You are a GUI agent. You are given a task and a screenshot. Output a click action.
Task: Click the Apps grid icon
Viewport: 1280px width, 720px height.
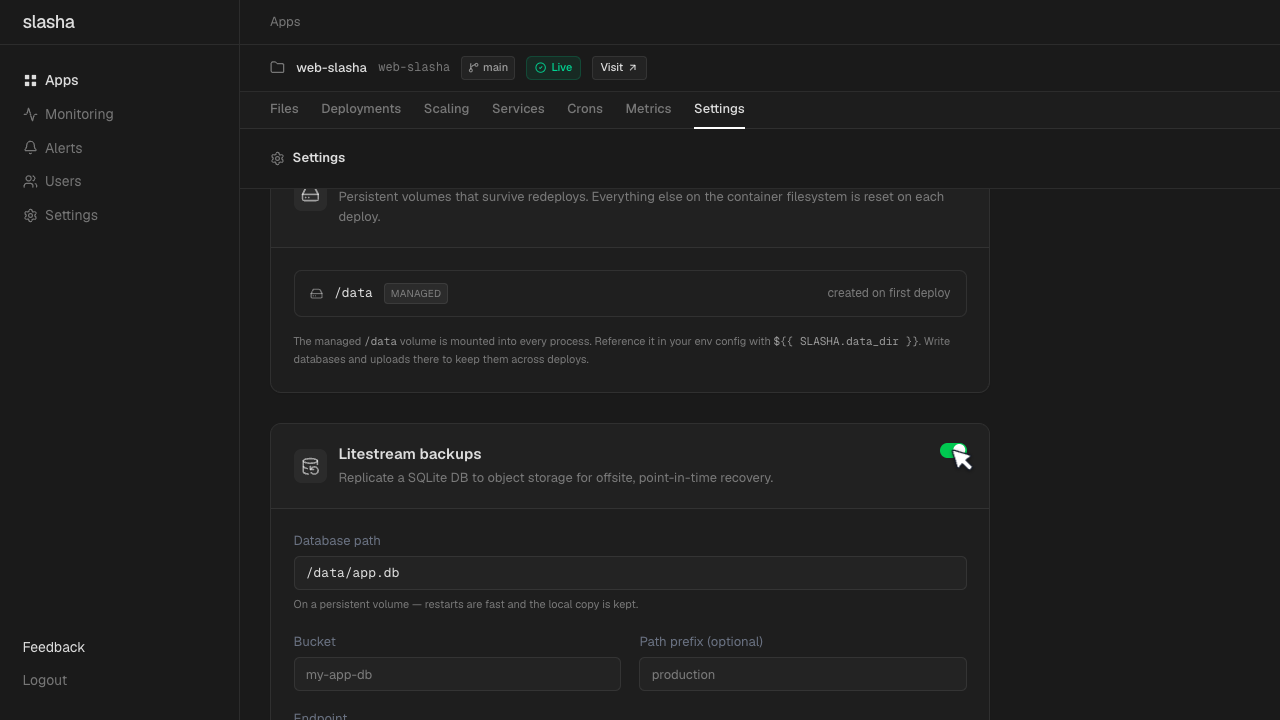(x=30, y=80)
